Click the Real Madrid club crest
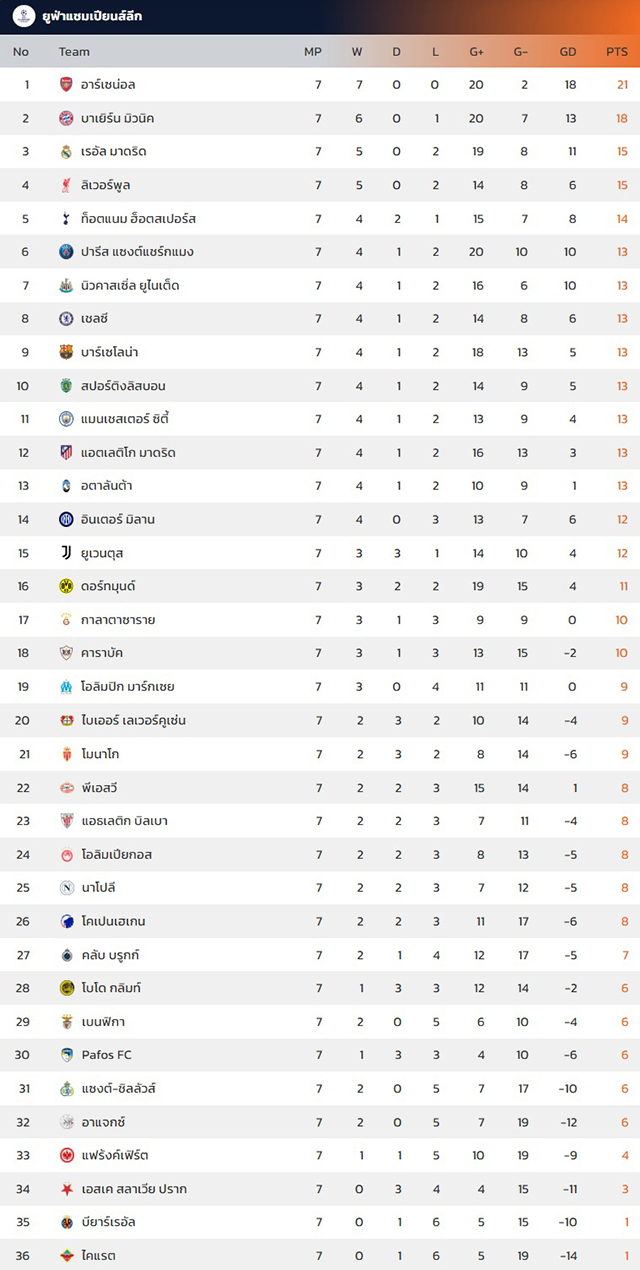 [x=66, y=152]
